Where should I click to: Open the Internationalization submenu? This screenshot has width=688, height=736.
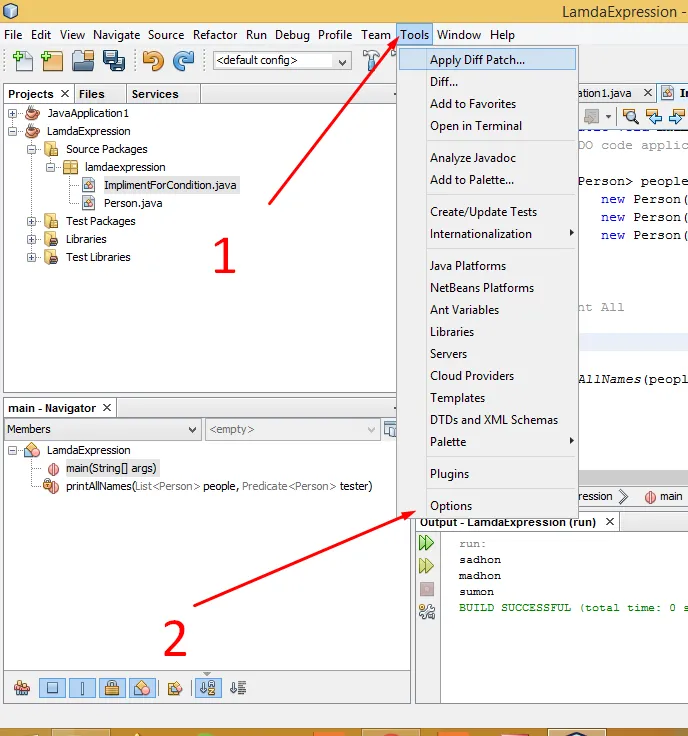click(x=488, y=234)
